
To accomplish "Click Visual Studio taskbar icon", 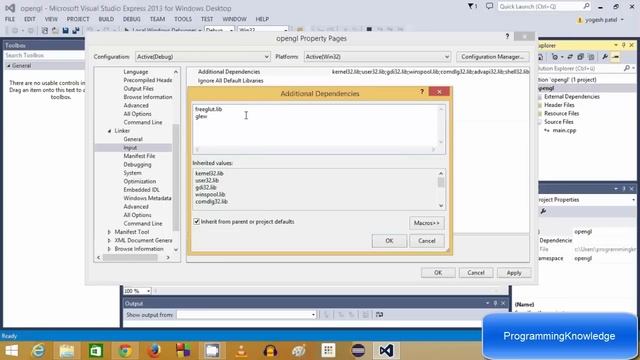I will pos(386,351).
